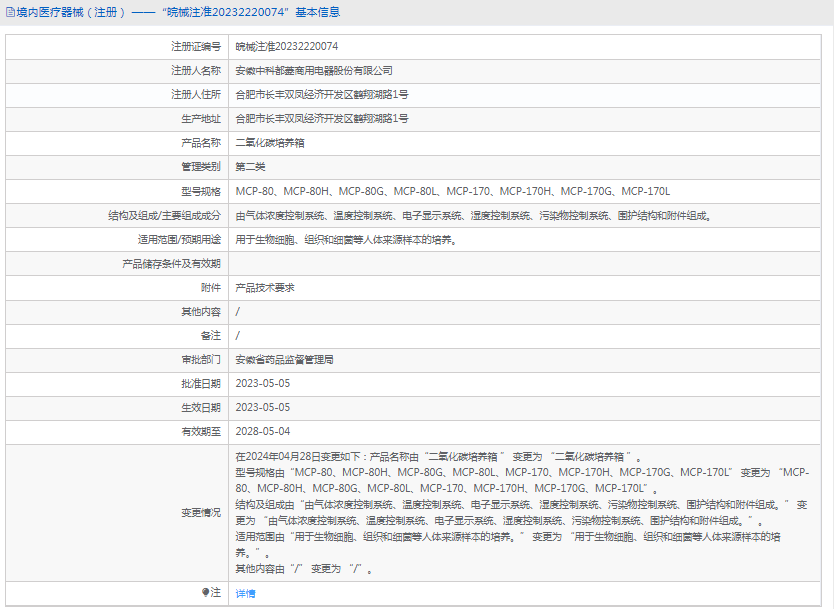
Task: Select the 附件 label
Action: 211,288
